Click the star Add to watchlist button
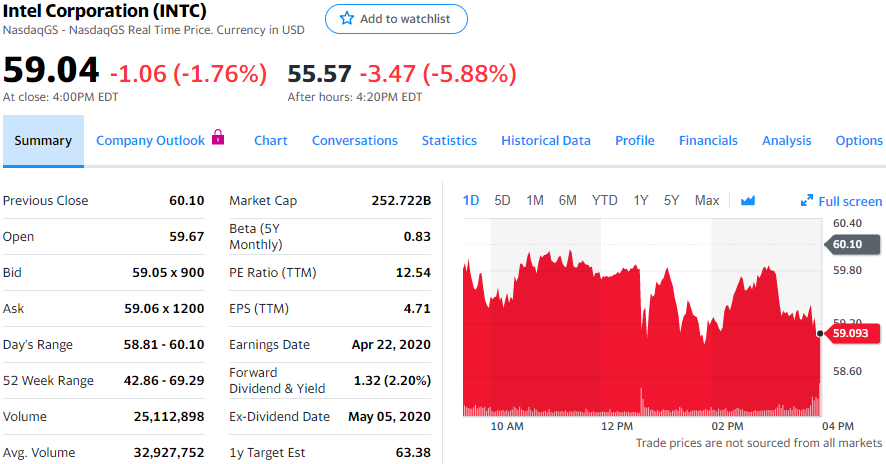 tap(396, 19)
